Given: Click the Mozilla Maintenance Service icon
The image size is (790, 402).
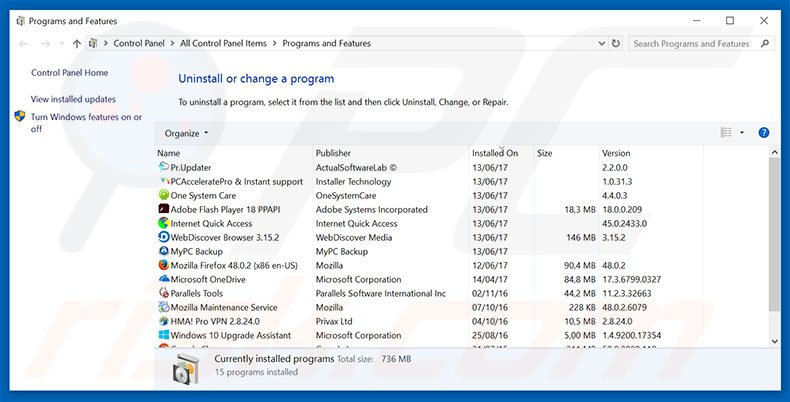Looking at the screenshot, I should point(164,307).
